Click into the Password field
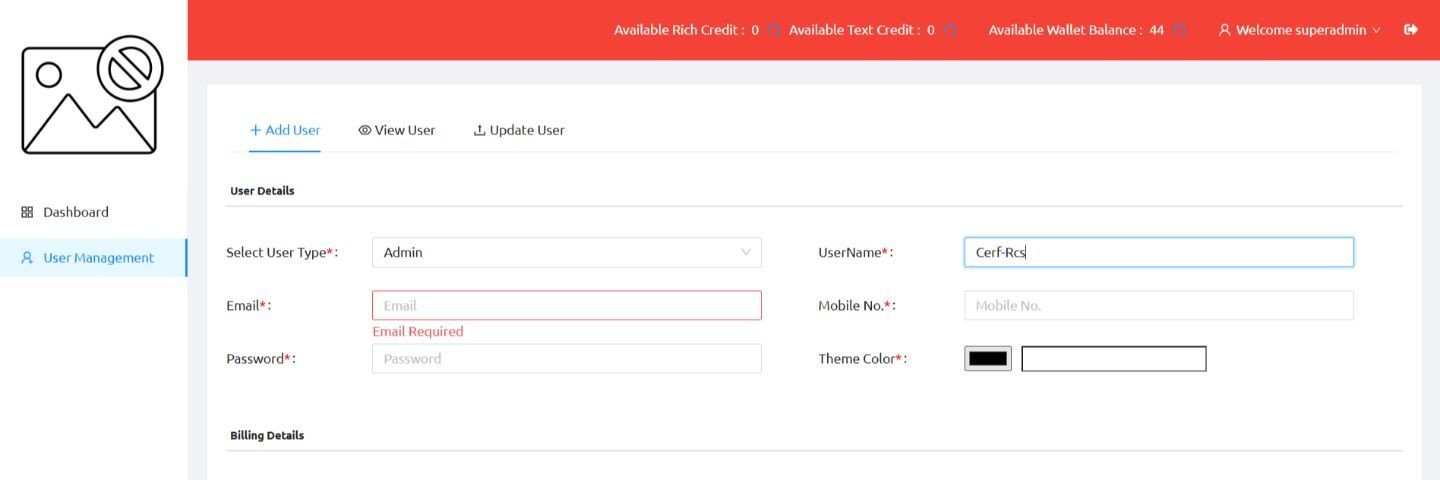Screen dimensions: 1440x480 566,359
